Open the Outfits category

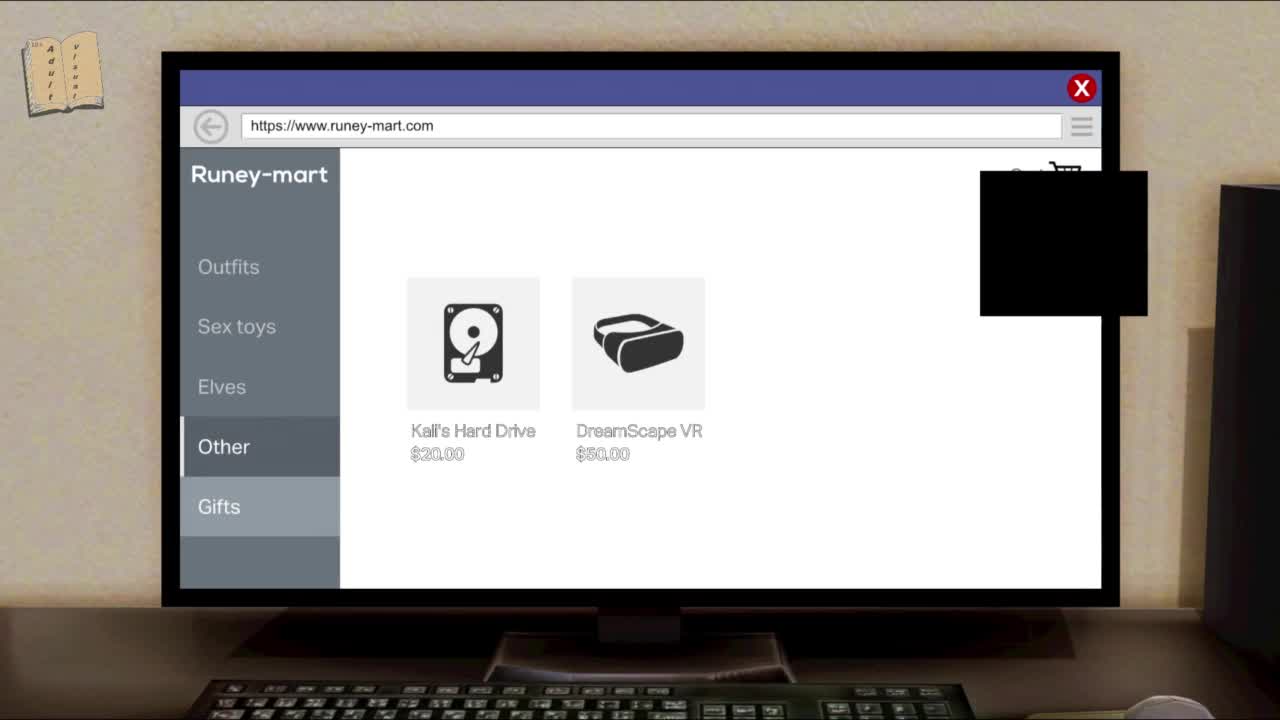coord(228,267)
